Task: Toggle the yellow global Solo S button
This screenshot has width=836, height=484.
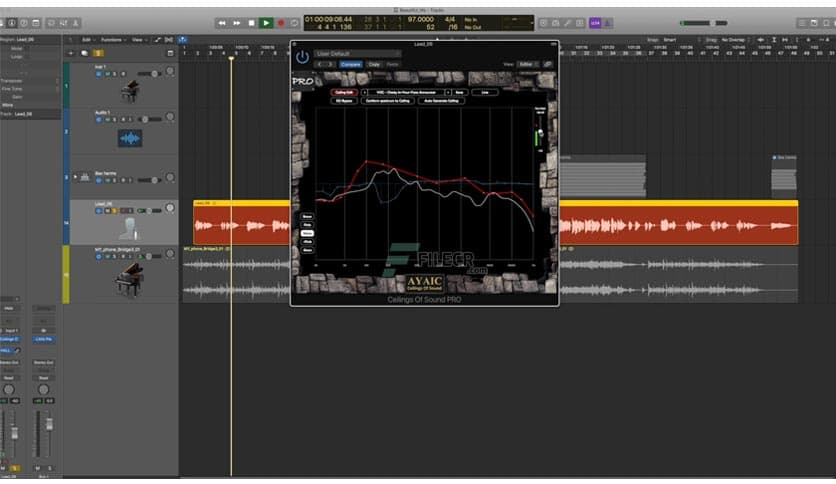Action: (x=98, y=53)
